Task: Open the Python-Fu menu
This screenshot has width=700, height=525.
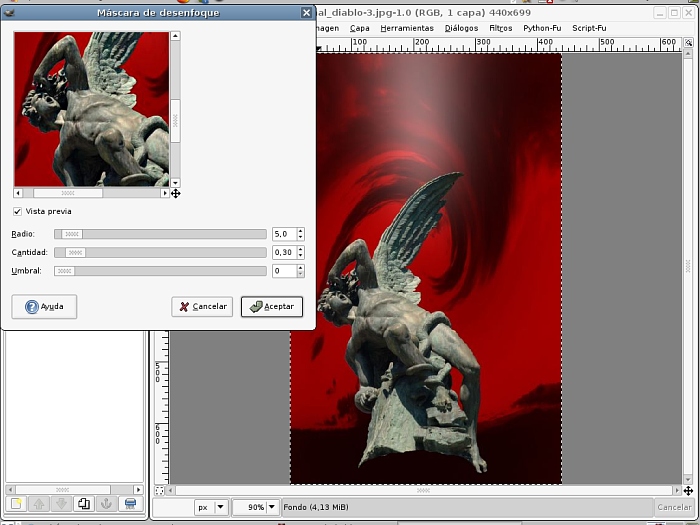Action: pyautogui.click(x=542, y=28)
